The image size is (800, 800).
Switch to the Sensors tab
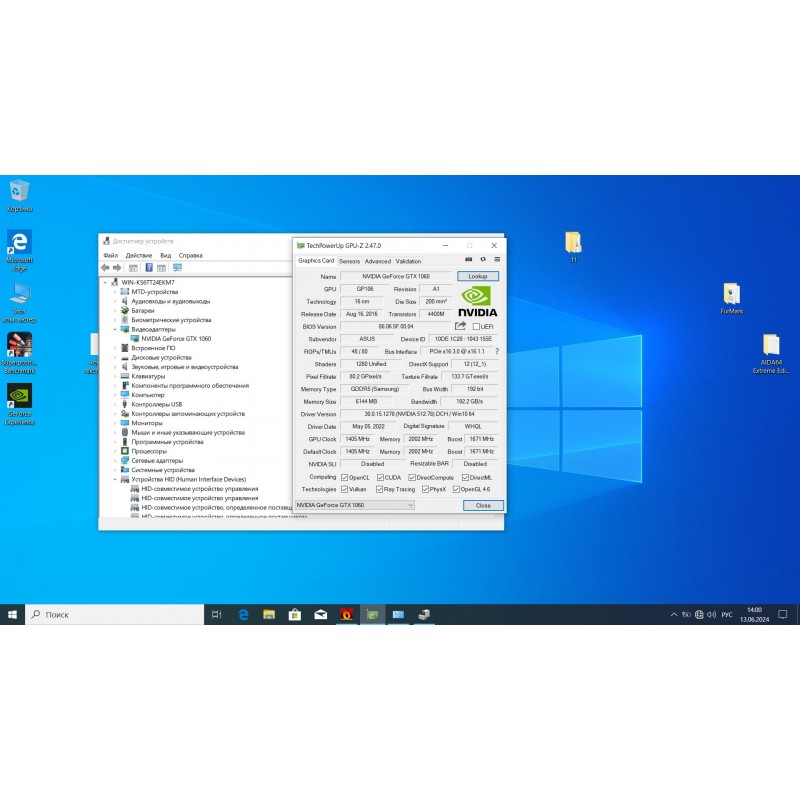[x=349, y=261]
